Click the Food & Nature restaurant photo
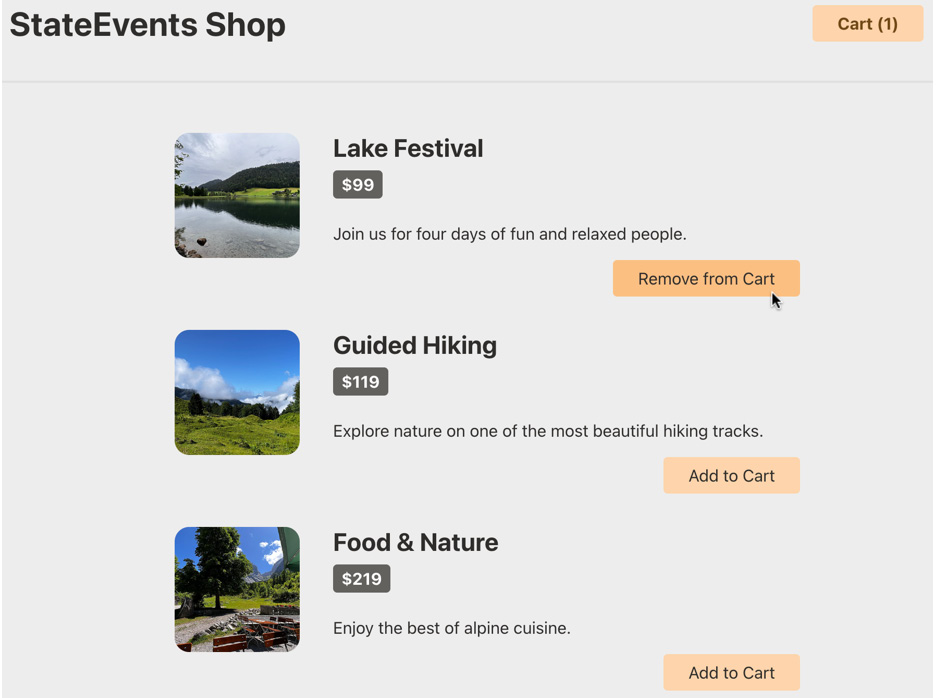Viewport: 936px width, 698px height. pyautogui.click(x=237, y=590)
